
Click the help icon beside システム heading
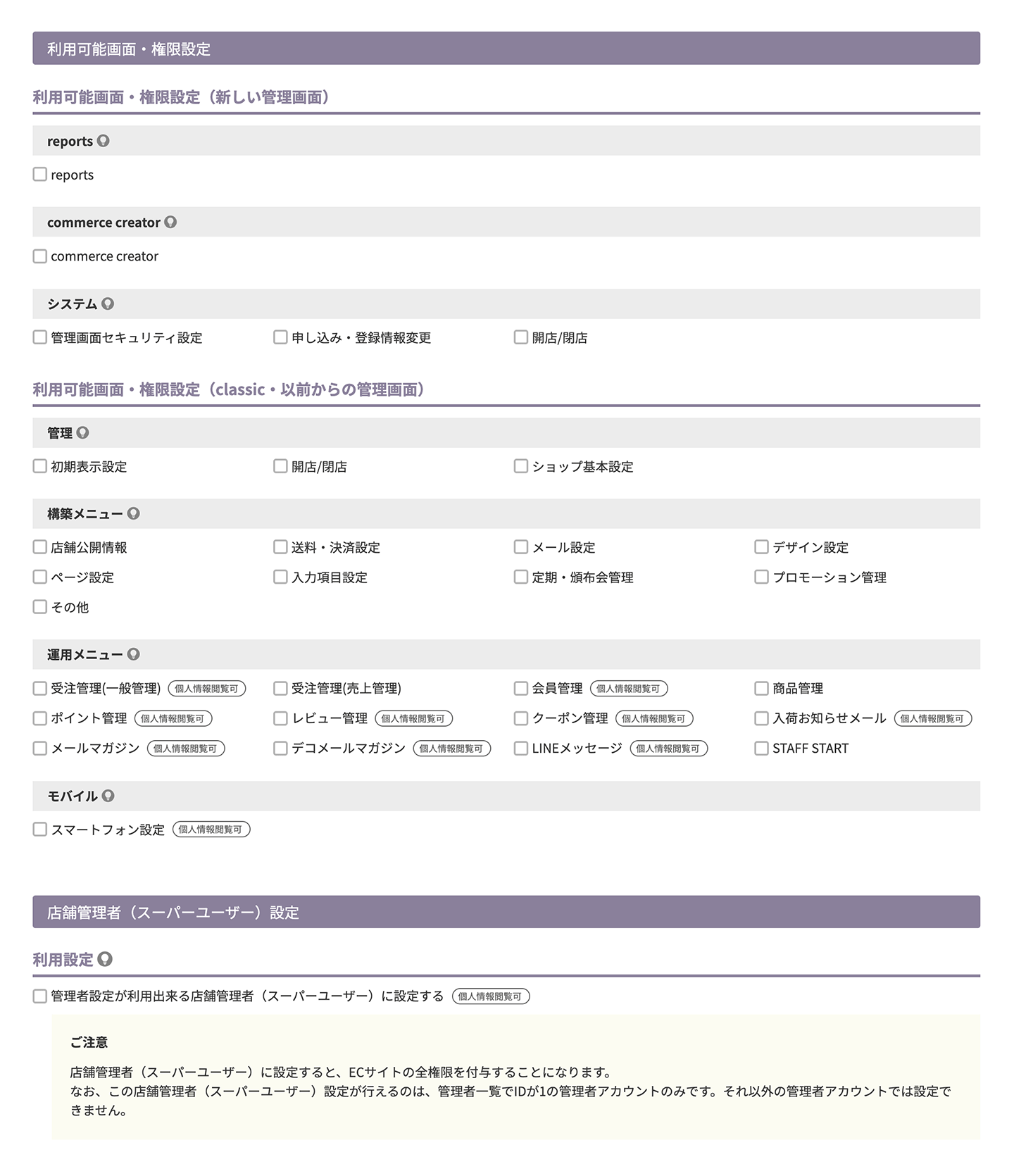108,304
